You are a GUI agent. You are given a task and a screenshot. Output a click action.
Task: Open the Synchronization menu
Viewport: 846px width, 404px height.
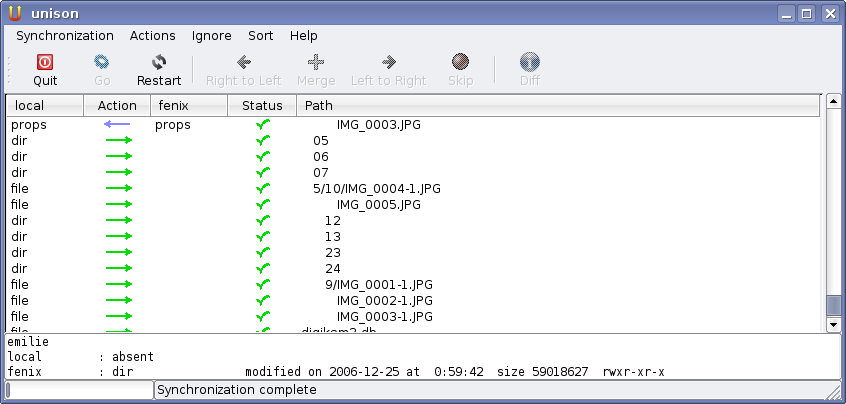pyautogui.click(x=65, y=36)
